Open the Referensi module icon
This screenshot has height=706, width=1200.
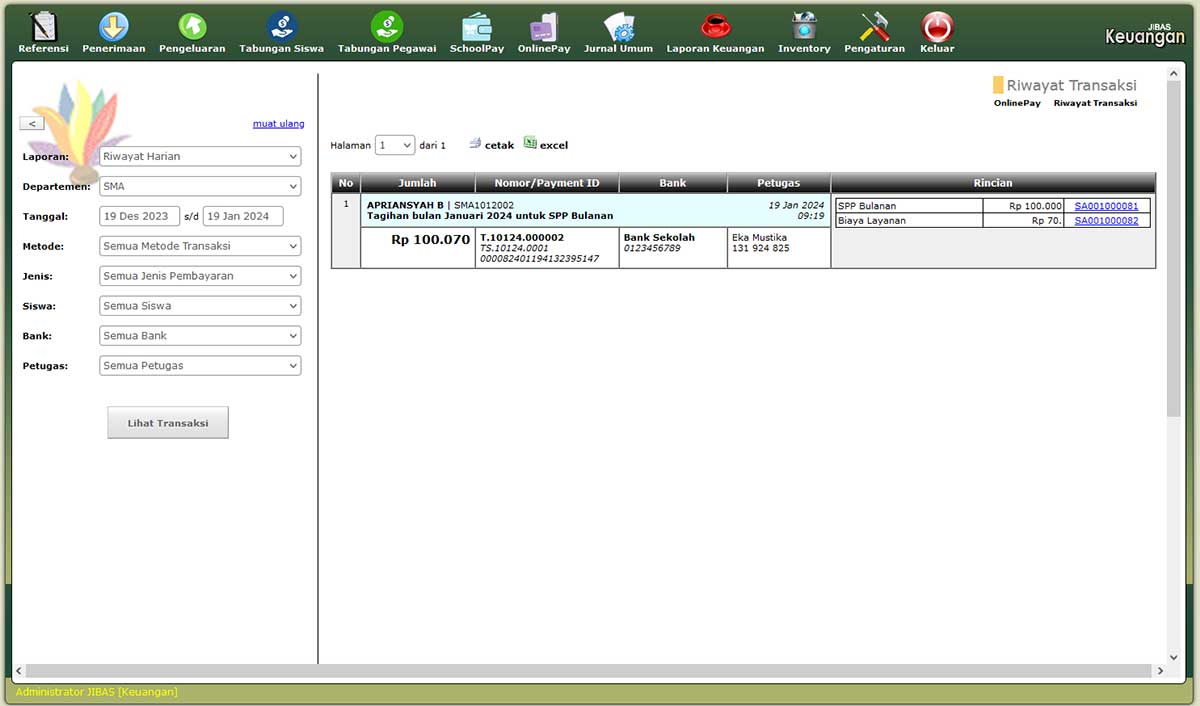[43, 27]
